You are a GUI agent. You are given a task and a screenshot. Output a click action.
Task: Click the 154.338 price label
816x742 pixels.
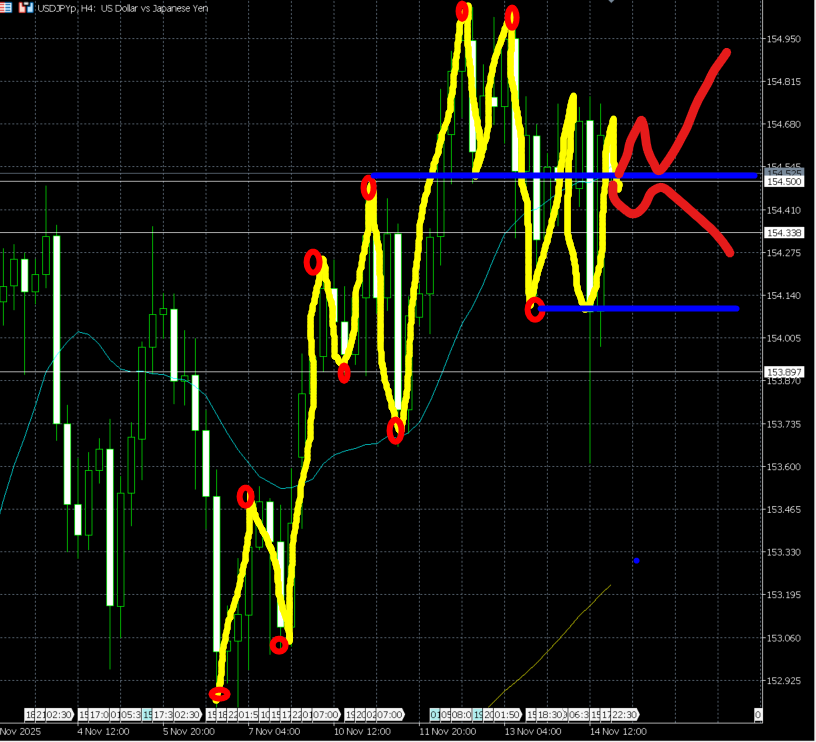point(783,233)
